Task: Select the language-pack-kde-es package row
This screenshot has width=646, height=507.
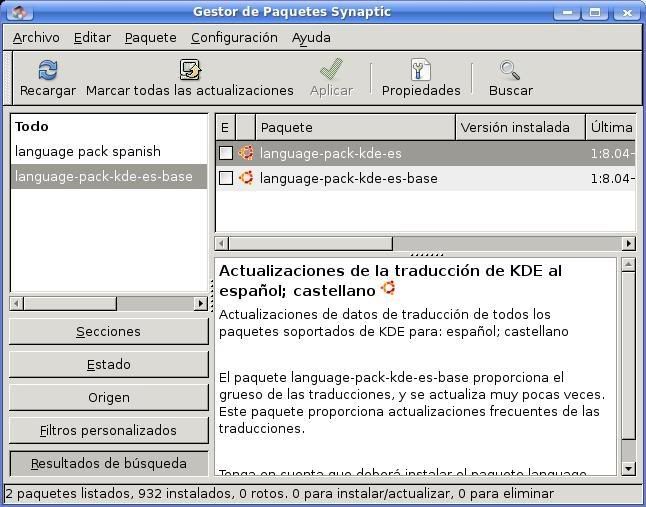Action: (x=425, y=153)
